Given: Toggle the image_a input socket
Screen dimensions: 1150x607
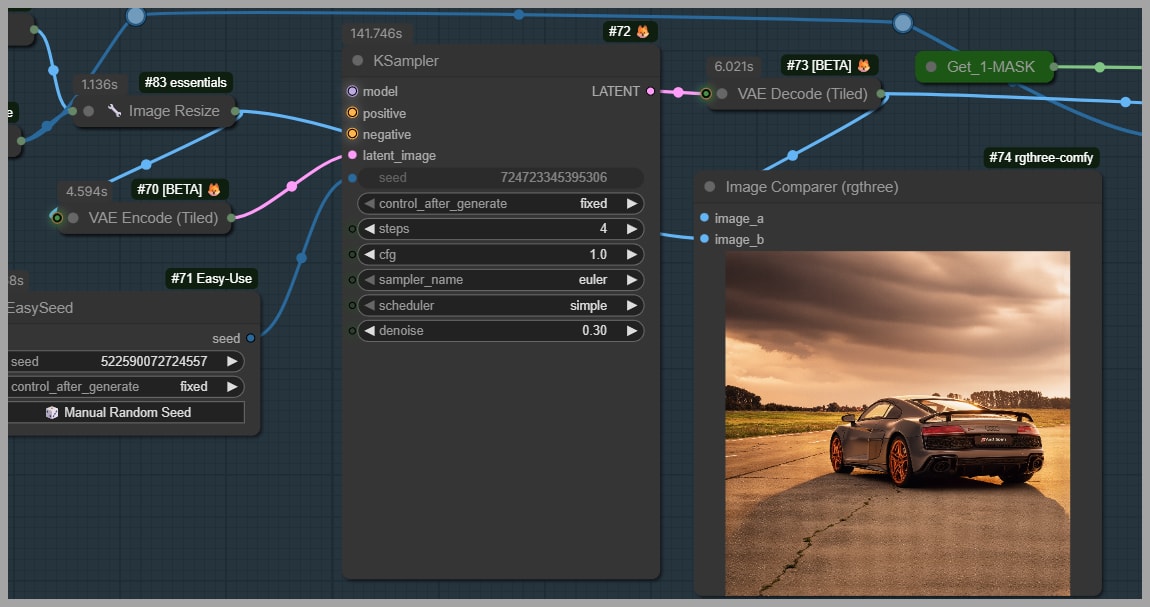Looking at the screenshot, I should pyautogui.click(x=704, y=218).
